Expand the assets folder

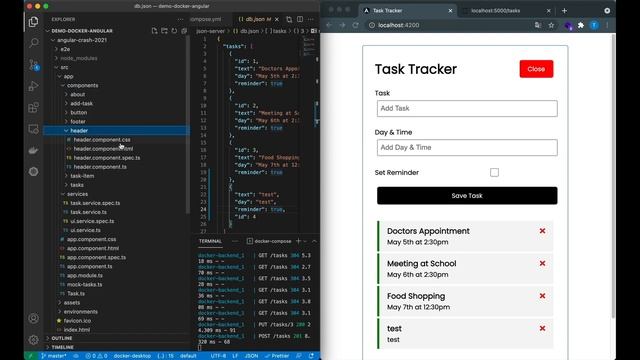[x=116, y=302]
